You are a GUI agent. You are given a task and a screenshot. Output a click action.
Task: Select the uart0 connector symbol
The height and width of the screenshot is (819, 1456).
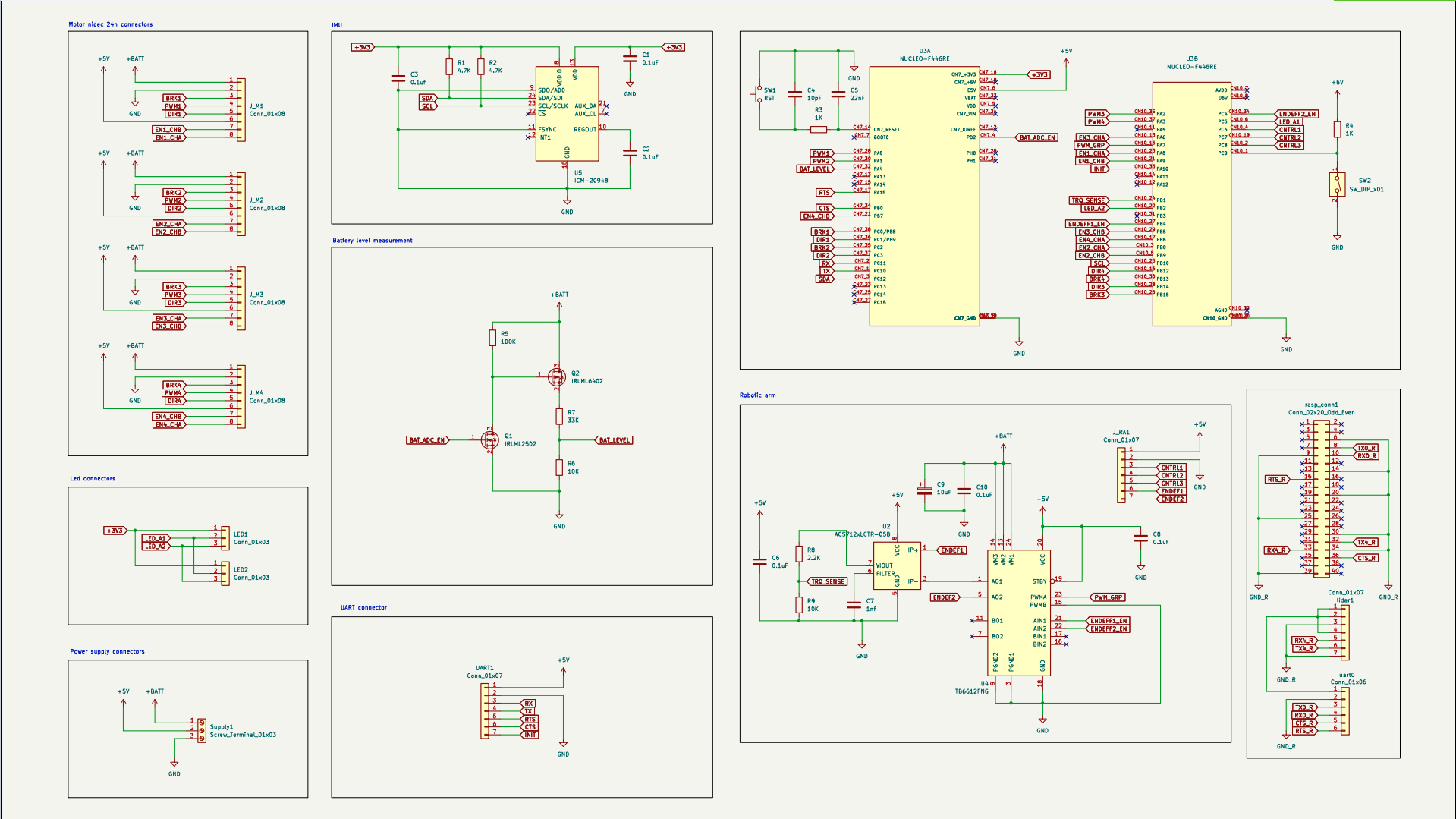(1345, 710)
